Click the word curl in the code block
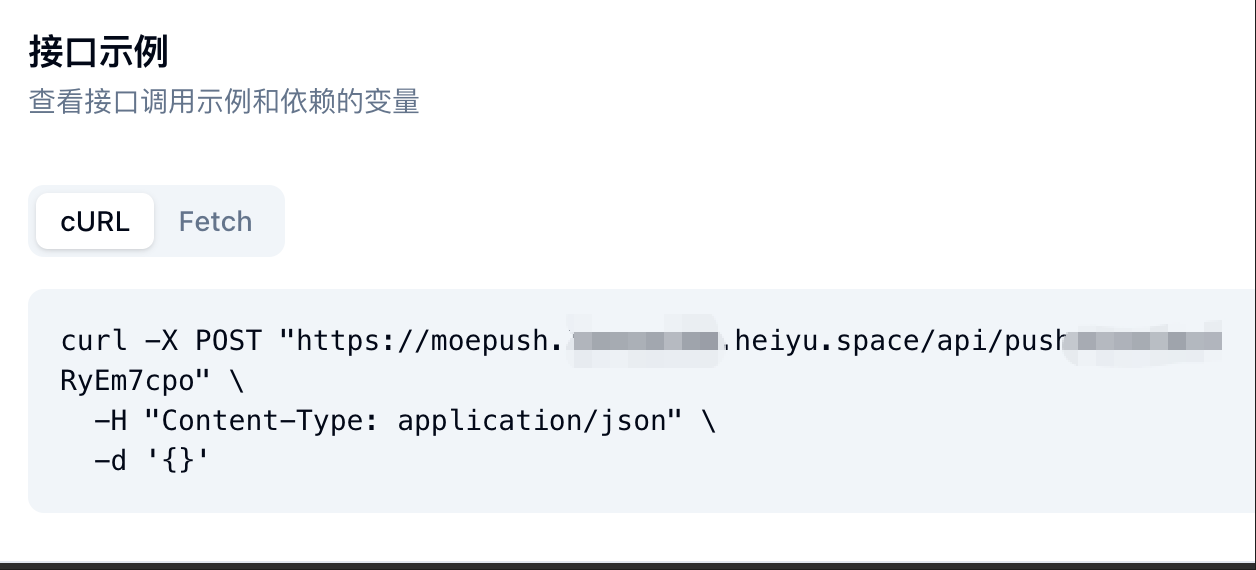 point(94,340)
